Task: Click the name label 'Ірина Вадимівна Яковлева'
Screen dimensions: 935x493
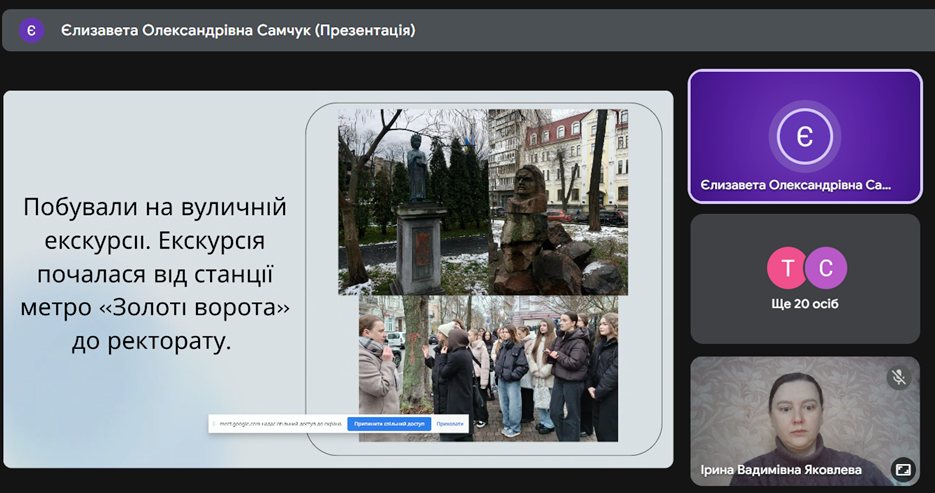Action: pos(781,470)
